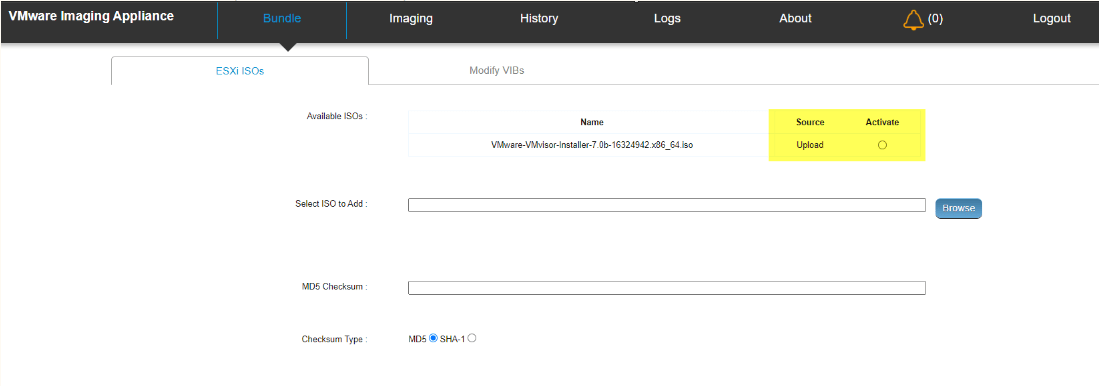View the Logs menu
This screenshot has width=1099, height=386.
(x=667, y=19)
